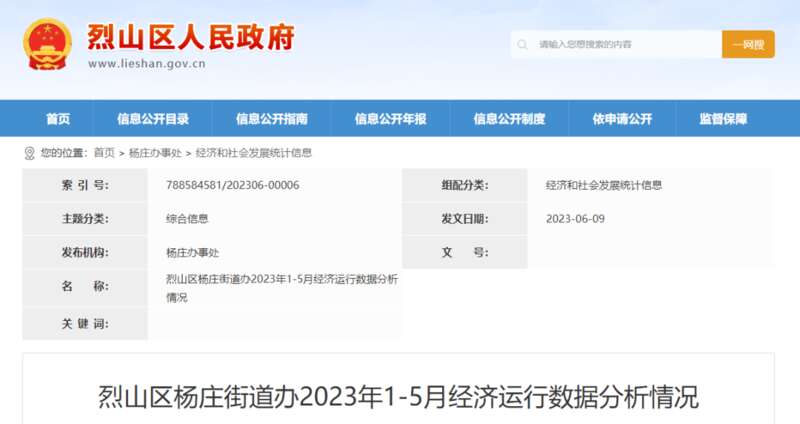Click the national emblem logo

[x=47, y=44]
